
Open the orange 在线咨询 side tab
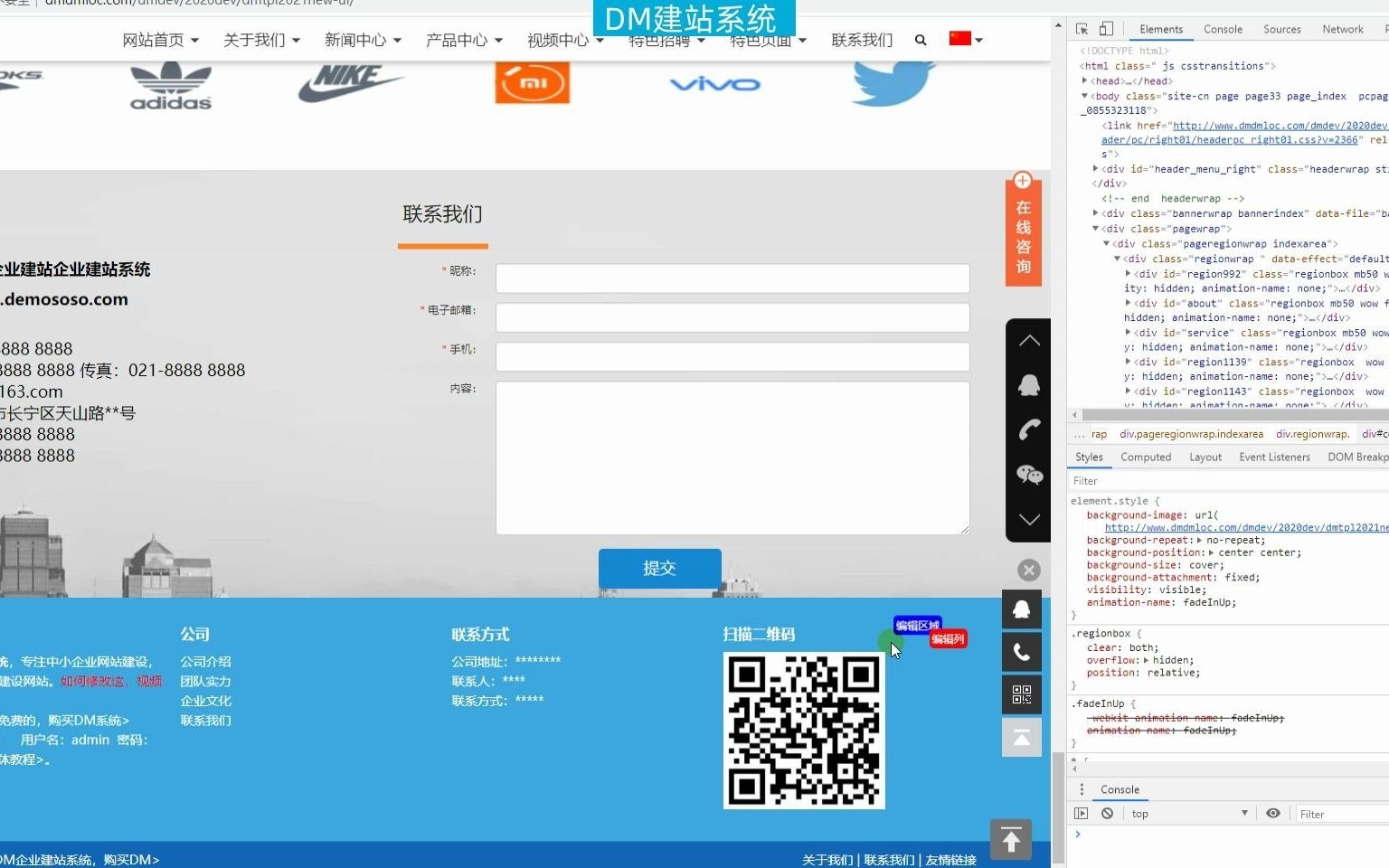[x=1024, y=229]
